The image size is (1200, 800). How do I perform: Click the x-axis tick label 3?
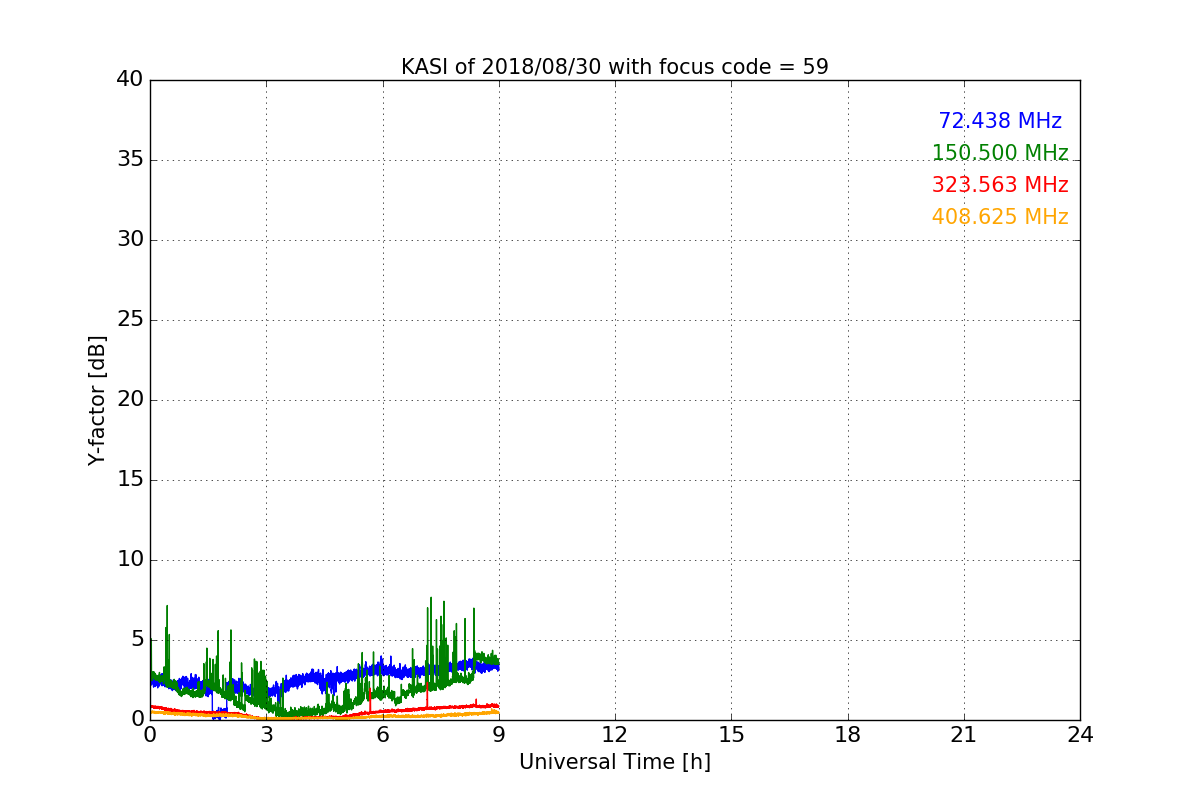(x=266, y=735)
